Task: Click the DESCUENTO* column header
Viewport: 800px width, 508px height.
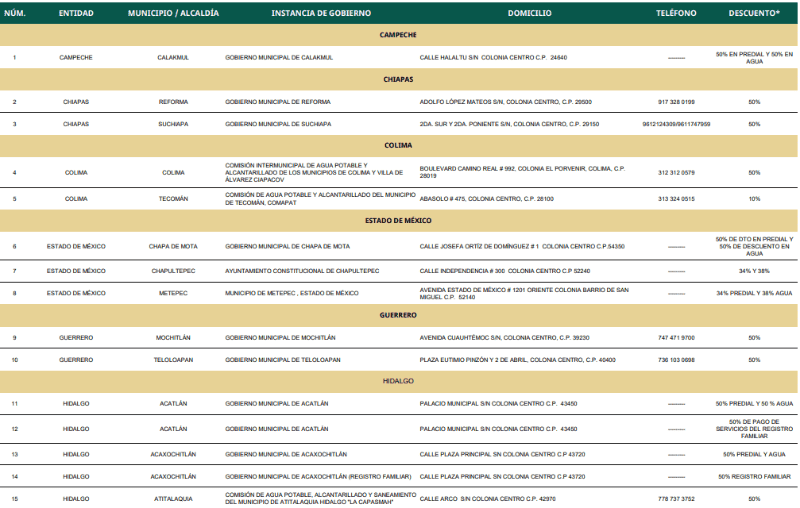Action: [754, 13]
